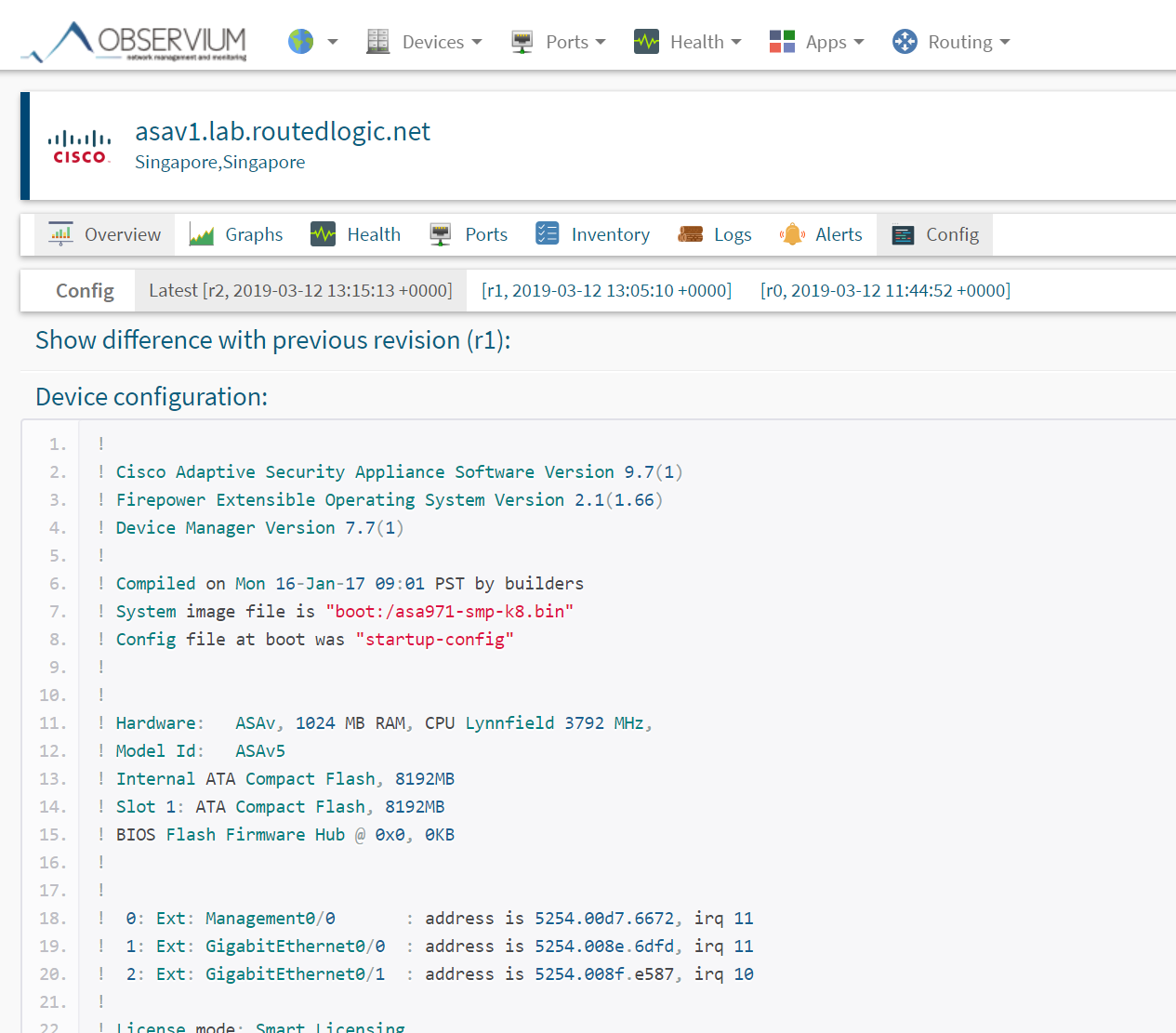Click the Device configuration heading
Screen dimensions: 1176x1033
pos(152,397)
